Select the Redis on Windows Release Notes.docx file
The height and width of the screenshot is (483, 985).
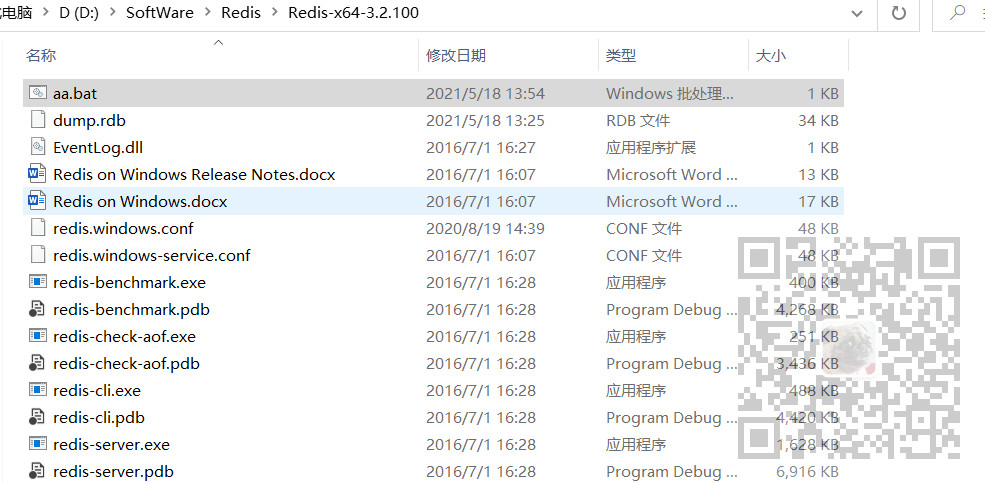(194, 174)
